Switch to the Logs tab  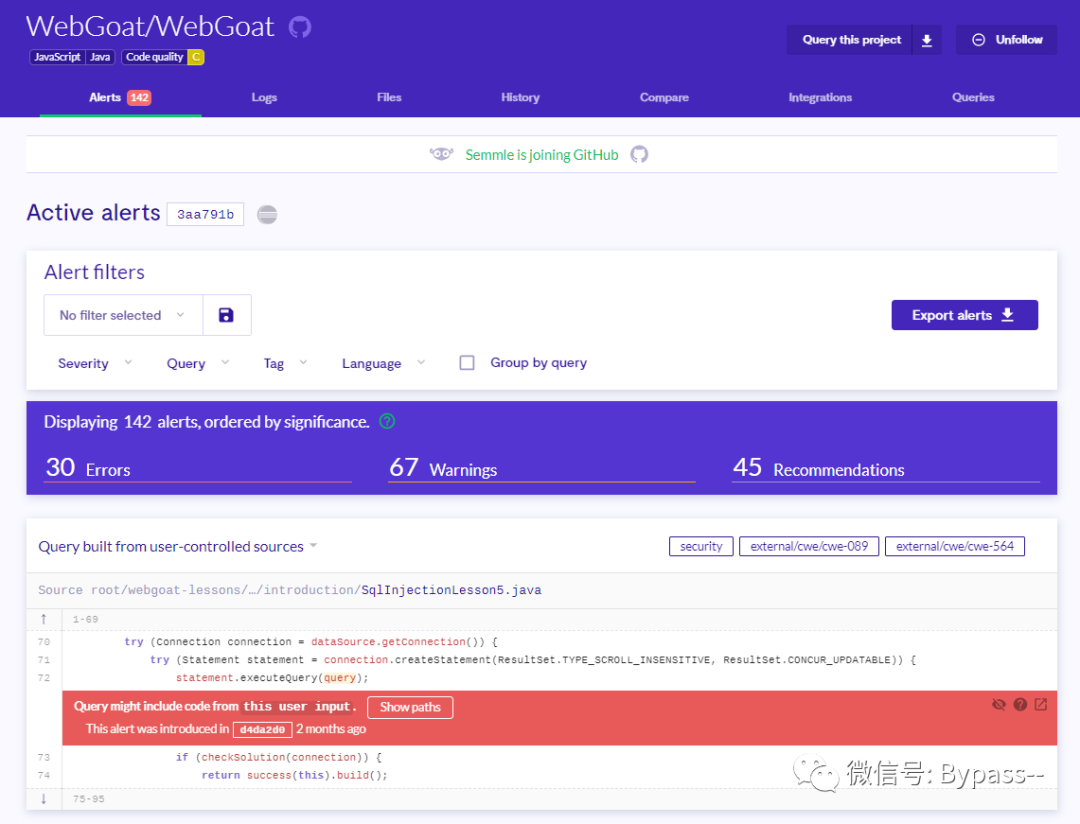coord(264,98)
